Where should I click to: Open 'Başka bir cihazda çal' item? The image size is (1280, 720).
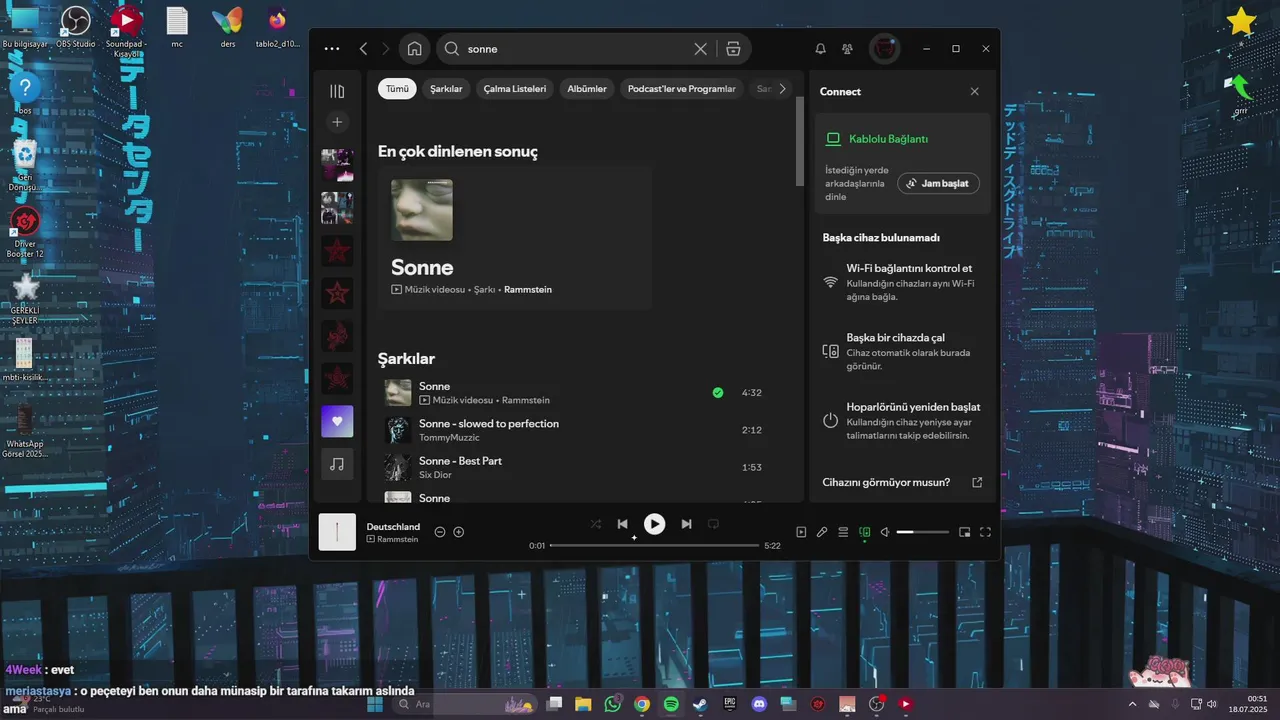(x=902, y=351)
